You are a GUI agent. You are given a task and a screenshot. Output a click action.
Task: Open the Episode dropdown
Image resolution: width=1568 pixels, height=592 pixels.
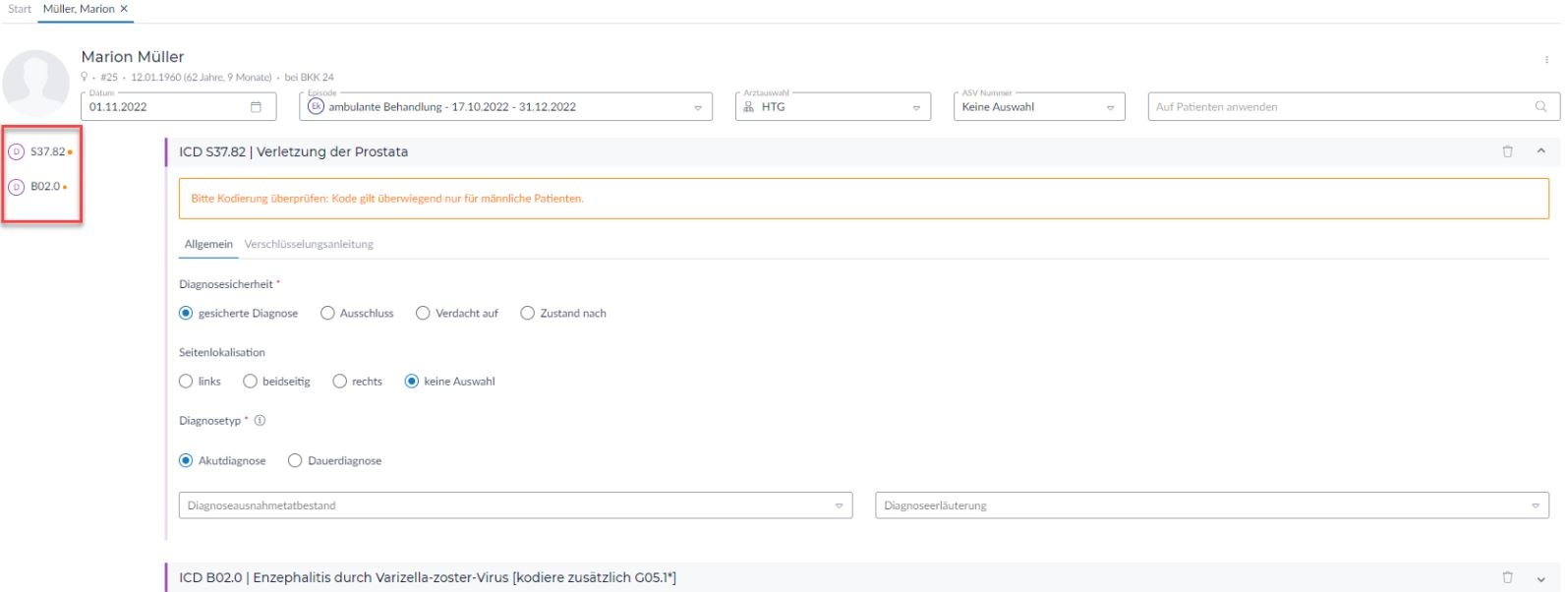coord(698,108)
